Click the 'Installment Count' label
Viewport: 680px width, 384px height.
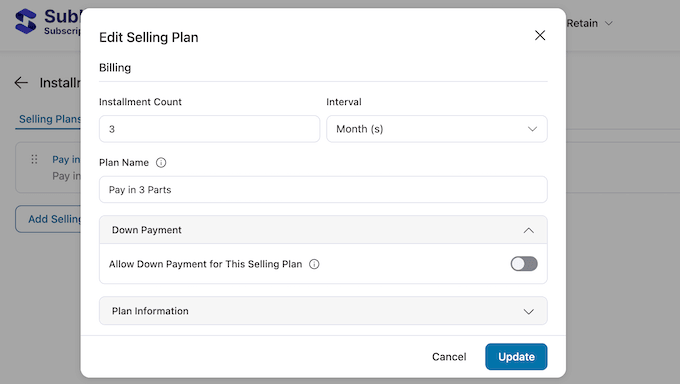(x=140, y=102)
